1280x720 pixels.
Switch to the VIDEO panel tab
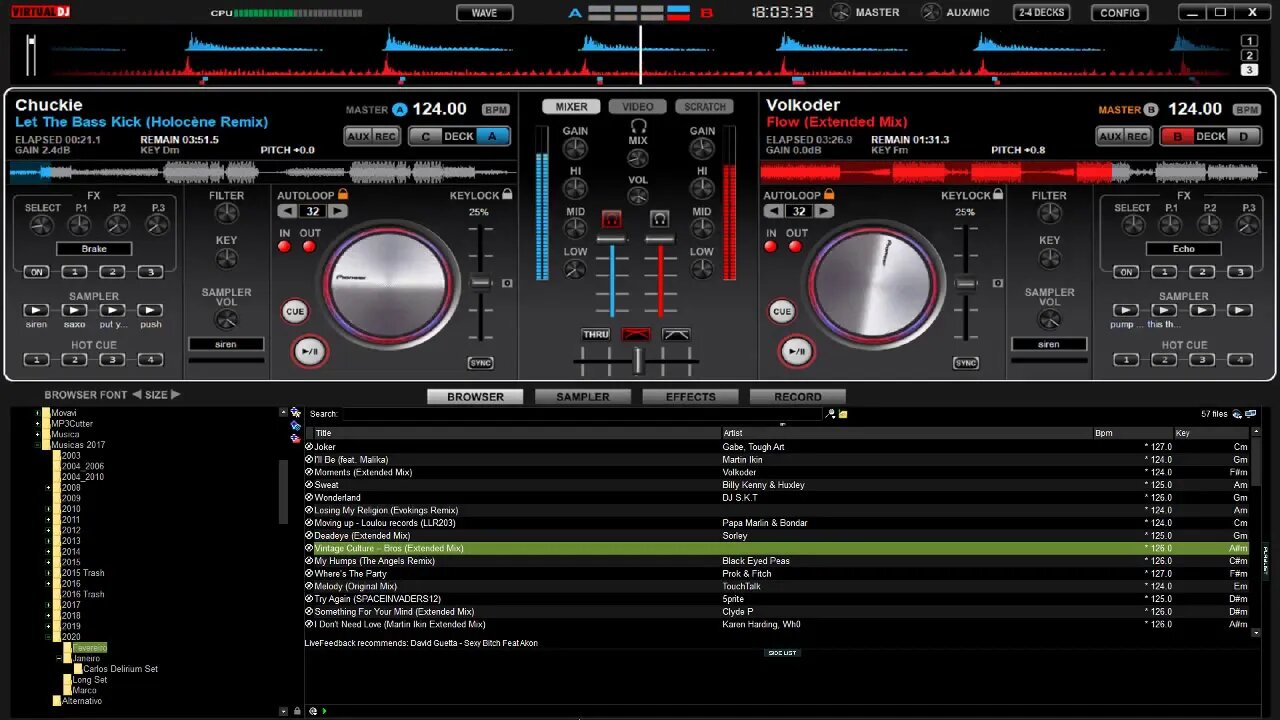(x=638, y=107)
